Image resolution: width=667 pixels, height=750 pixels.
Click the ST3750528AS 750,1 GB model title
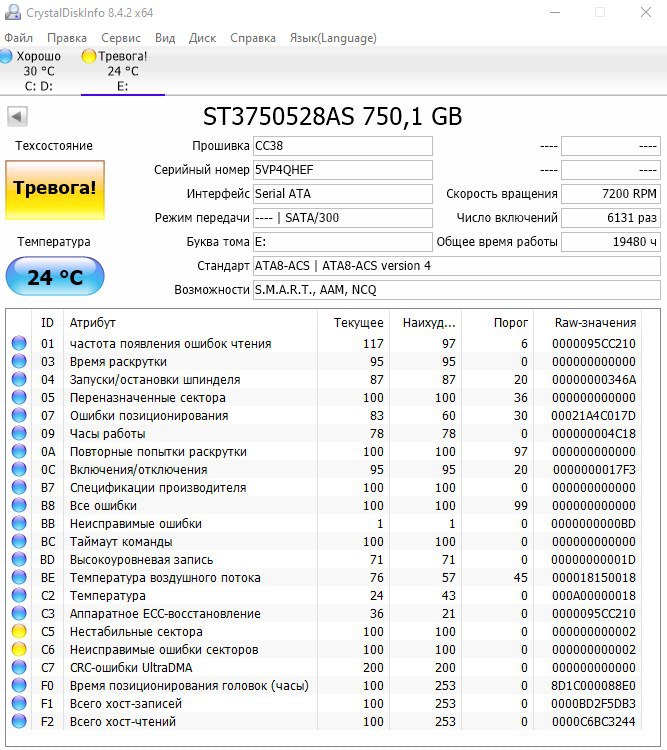333,117
